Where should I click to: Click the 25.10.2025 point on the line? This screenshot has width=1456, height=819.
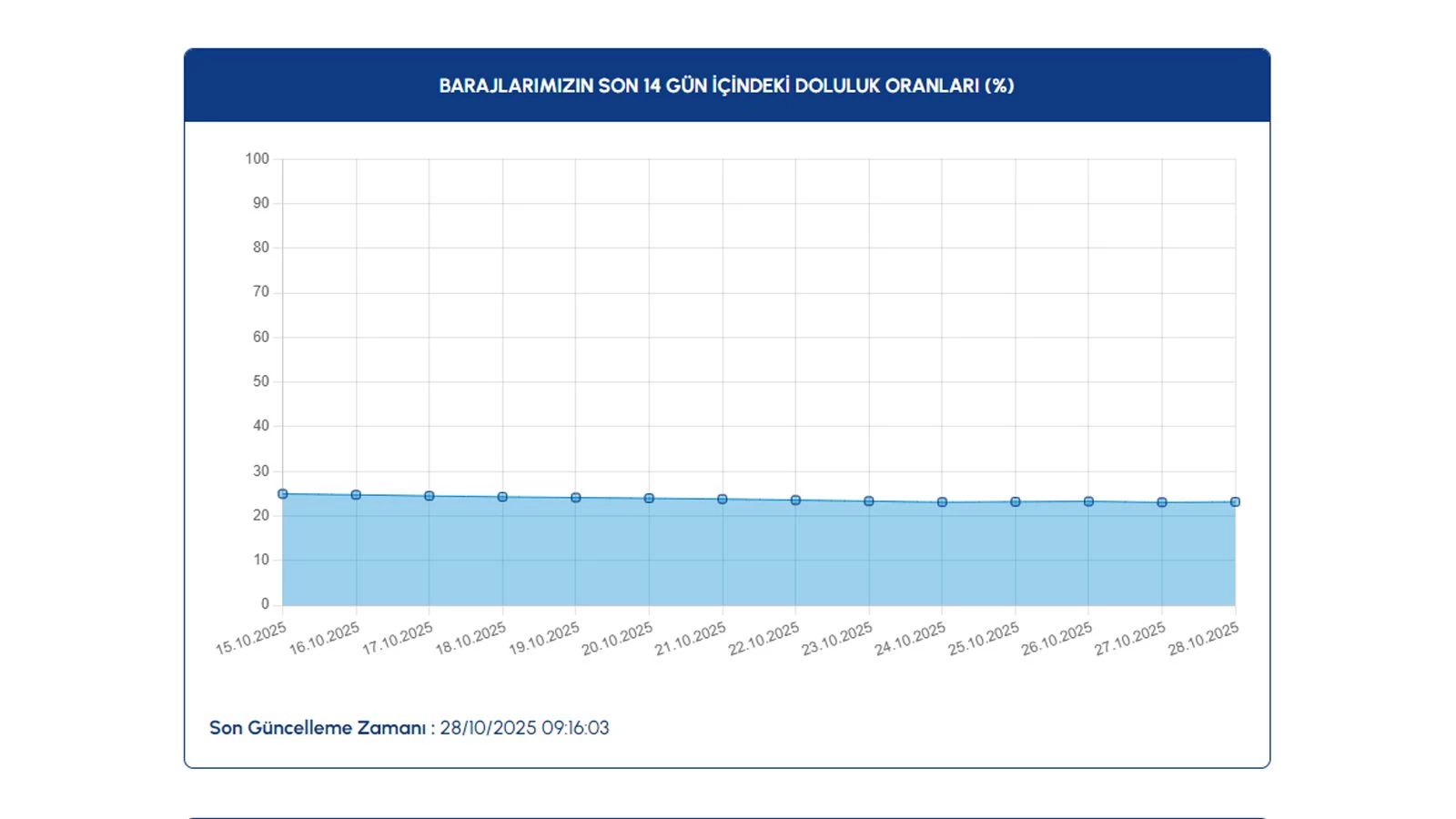[1016, 502]
